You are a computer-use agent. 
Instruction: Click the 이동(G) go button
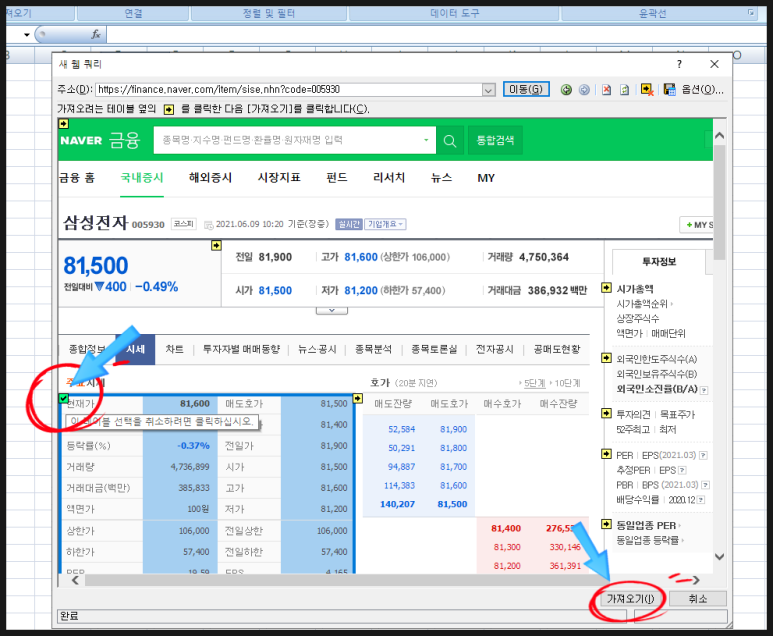[x=526, y=90]
